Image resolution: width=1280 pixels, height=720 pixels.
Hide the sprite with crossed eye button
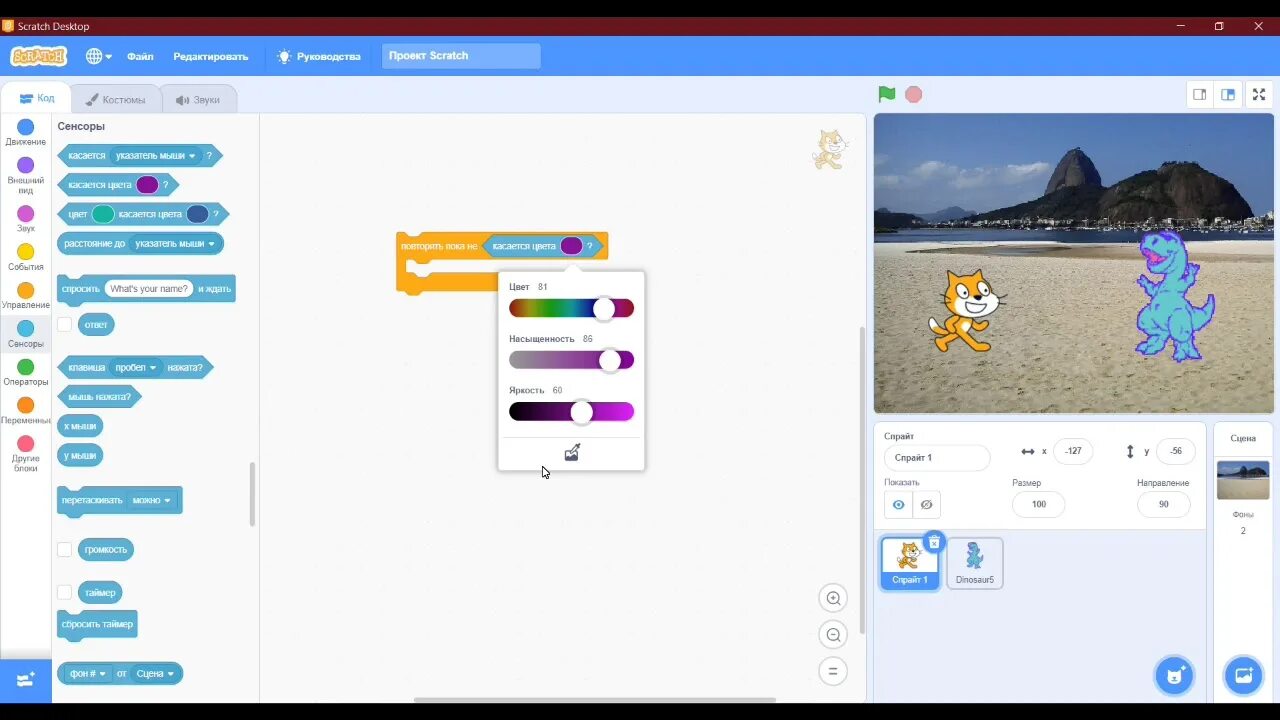pos(926,504)
